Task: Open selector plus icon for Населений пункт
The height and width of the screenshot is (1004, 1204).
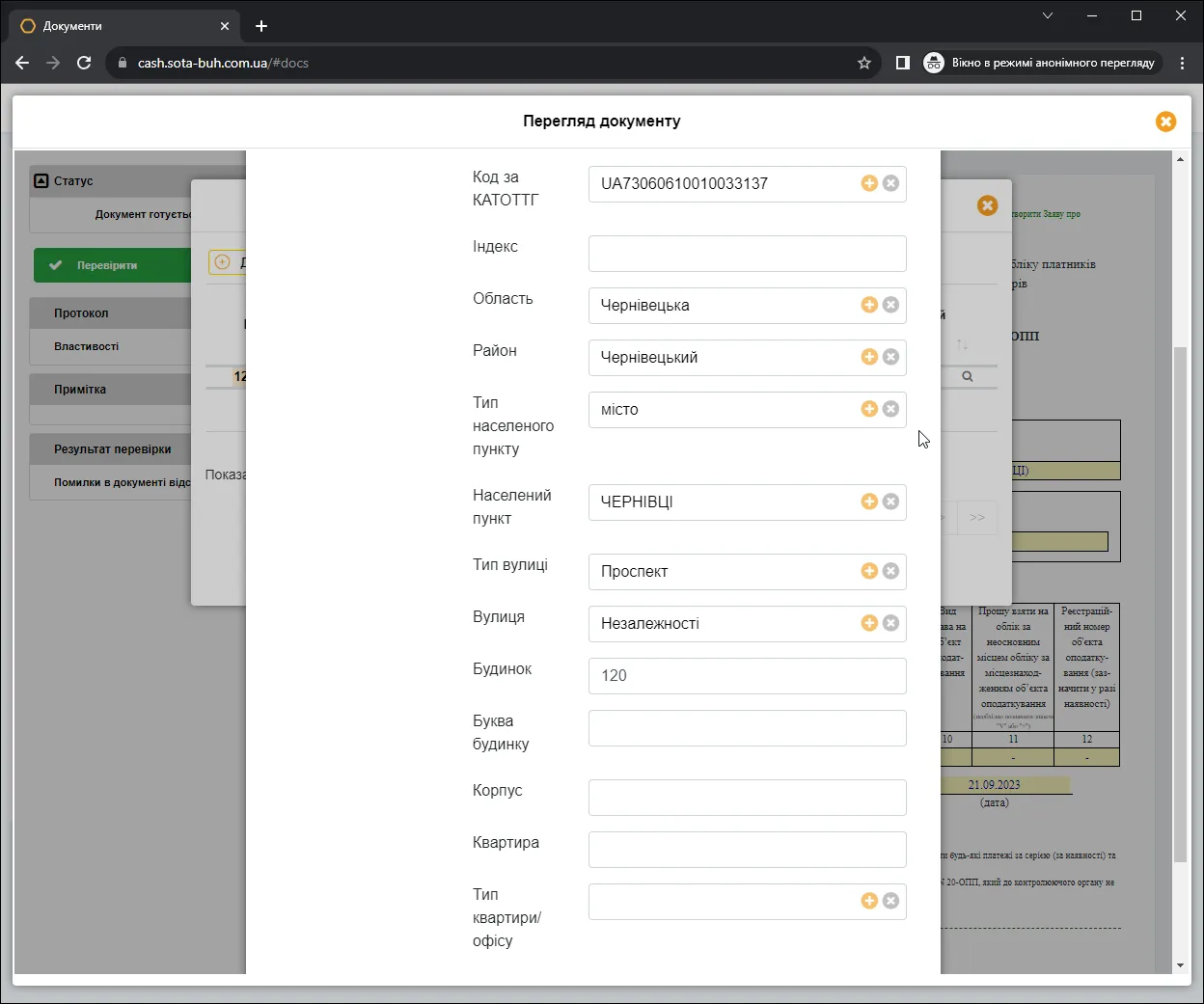Action: [869, 502]
